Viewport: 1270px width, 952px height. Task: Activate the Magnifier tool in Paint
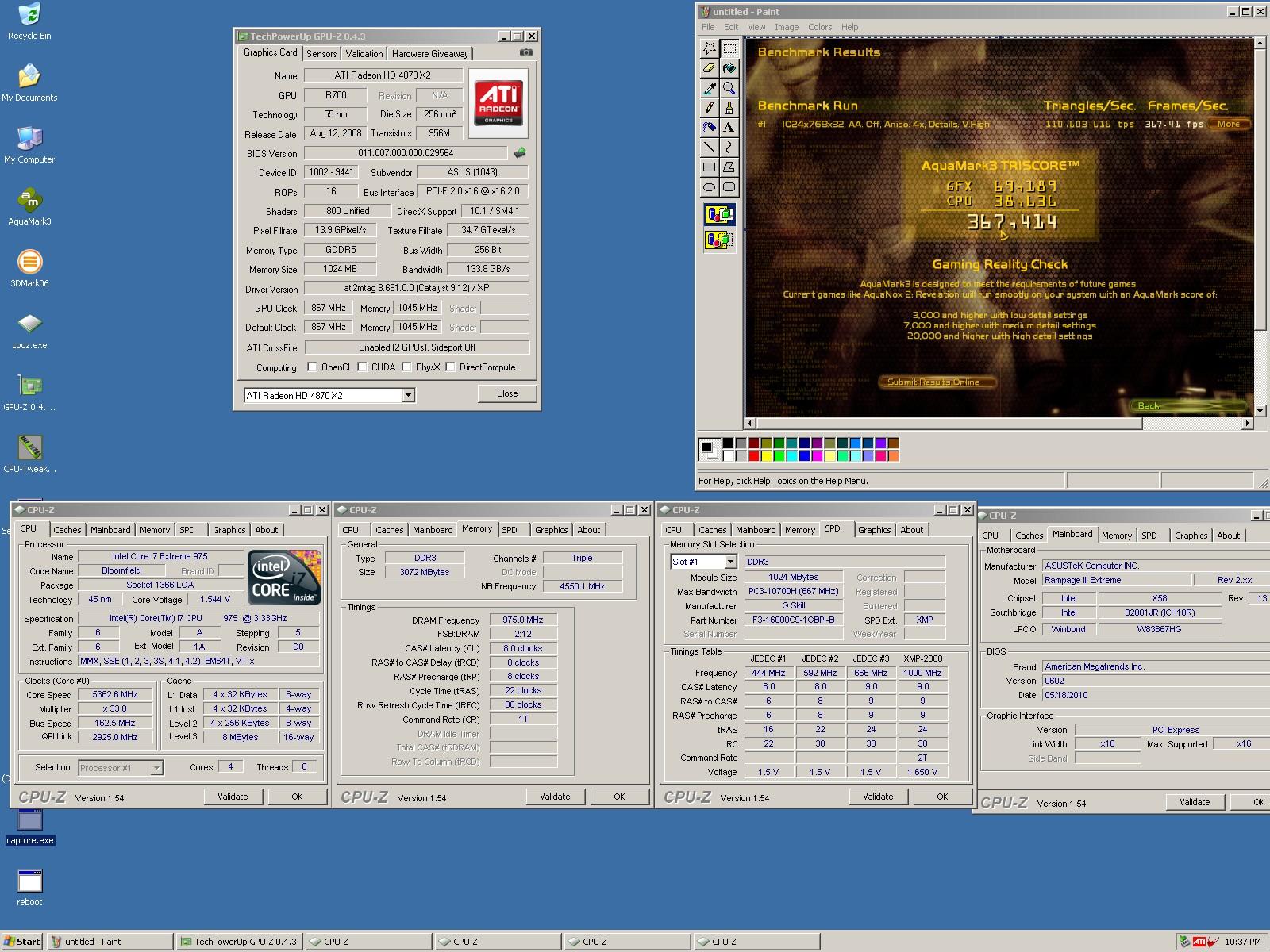729,88
